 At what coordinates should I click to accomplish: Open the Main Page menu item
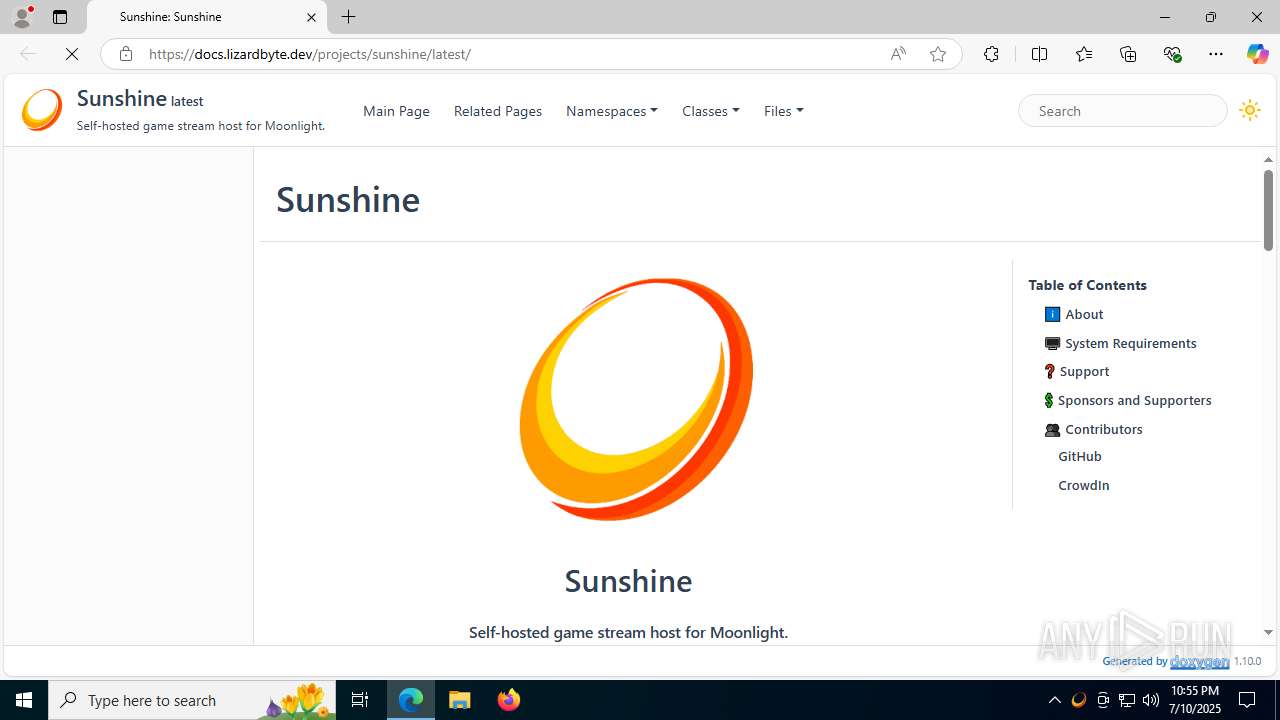(x=396, y=111)
